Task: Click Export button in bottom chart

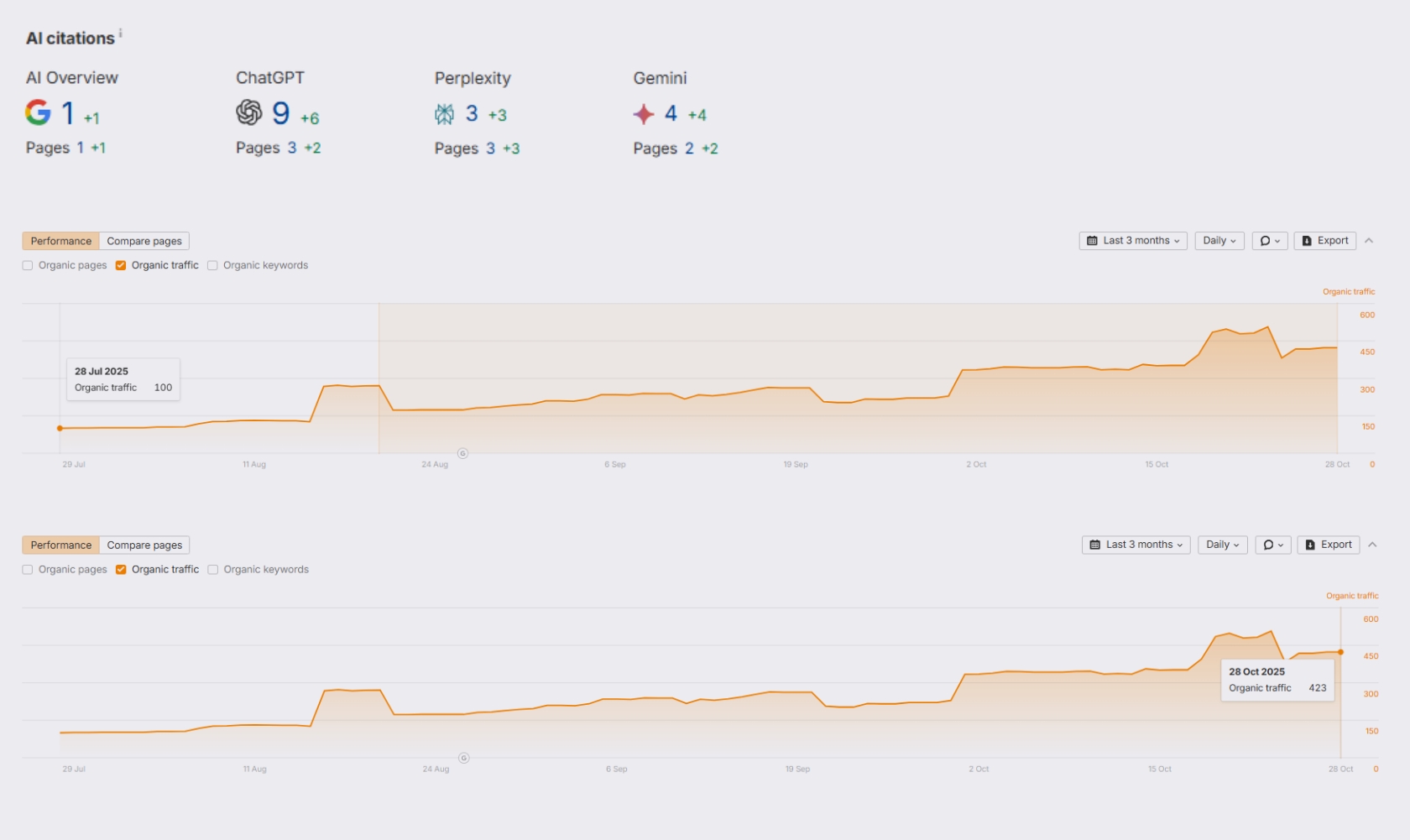Action: [1328, 545]
